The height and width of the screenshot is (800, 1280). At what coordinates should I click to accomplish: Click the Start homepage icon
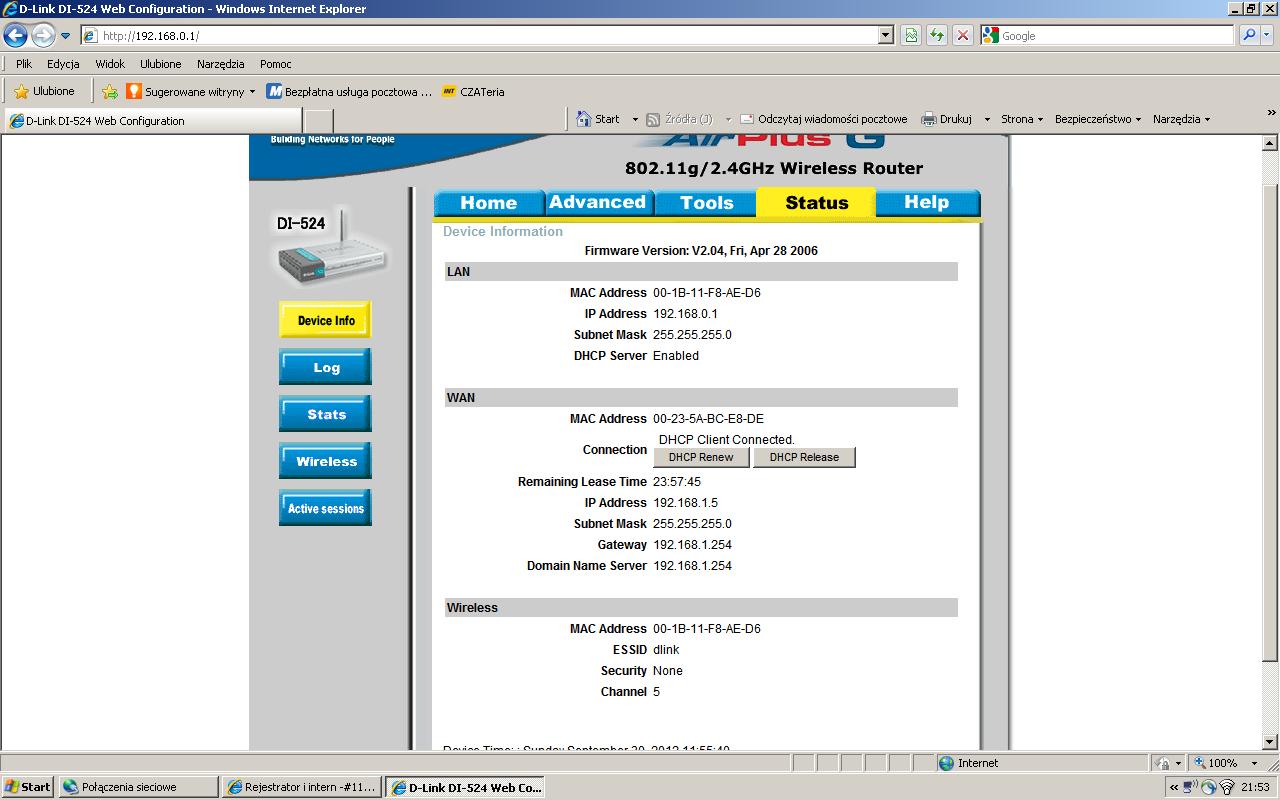click(x=585, y=118)
